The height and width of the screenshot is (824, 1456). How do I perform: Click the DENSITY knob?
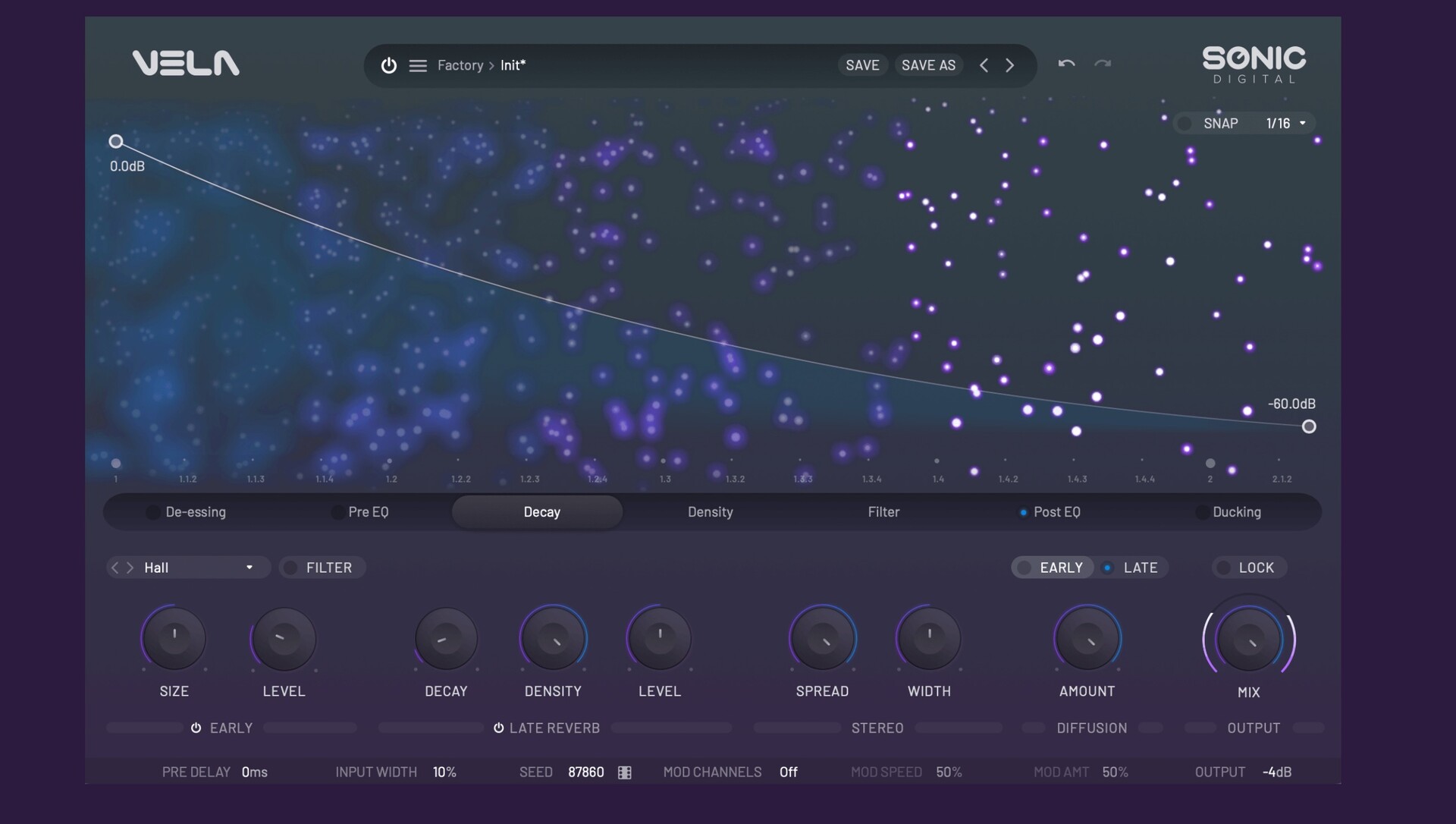point(553,638)
